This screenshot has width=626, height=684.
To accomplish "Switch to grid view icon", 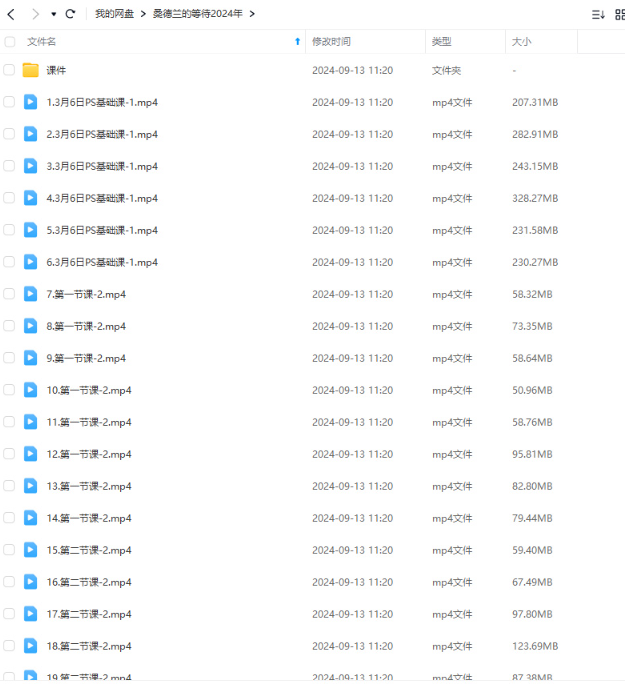I will point(620,15).
